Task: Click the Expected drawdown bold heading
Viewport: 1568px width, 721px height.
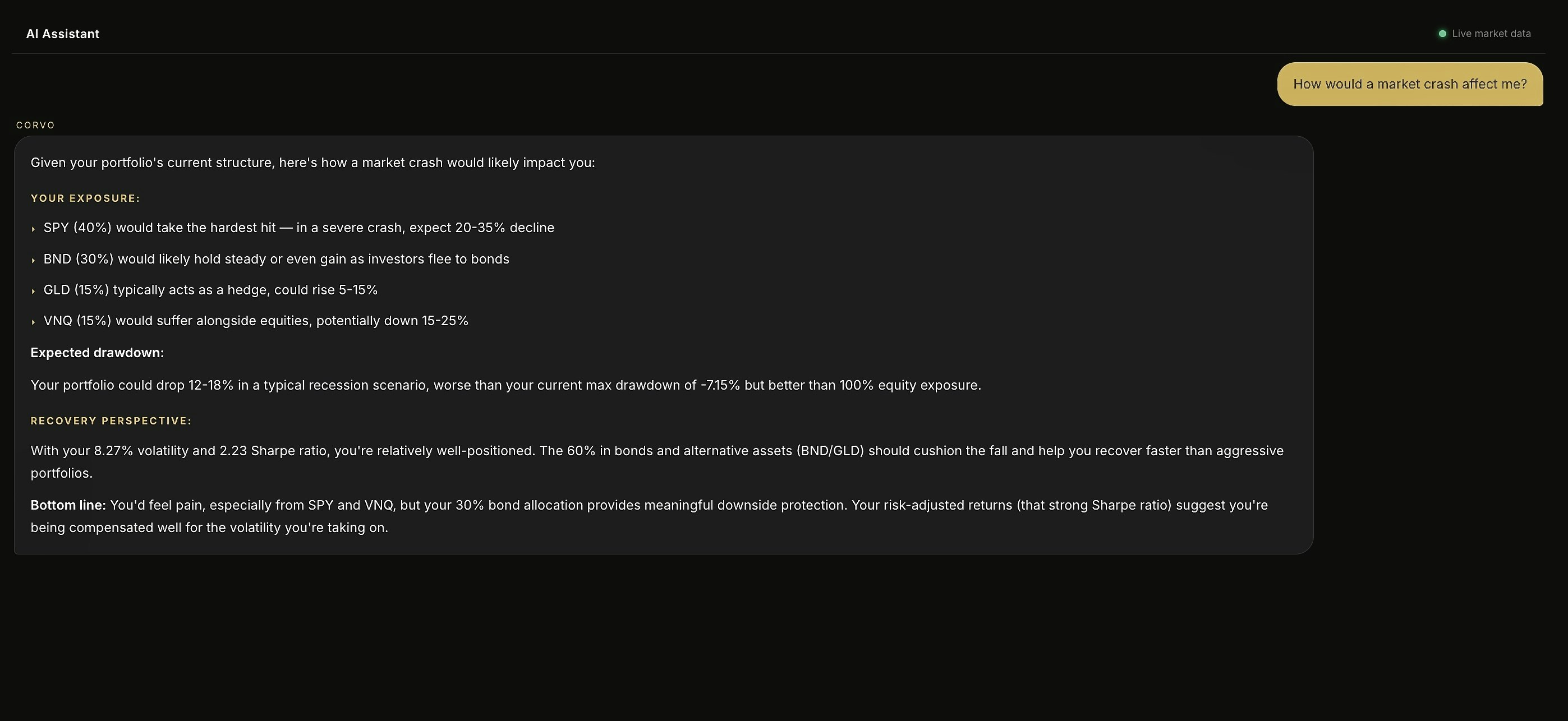Action: point(98,353)
